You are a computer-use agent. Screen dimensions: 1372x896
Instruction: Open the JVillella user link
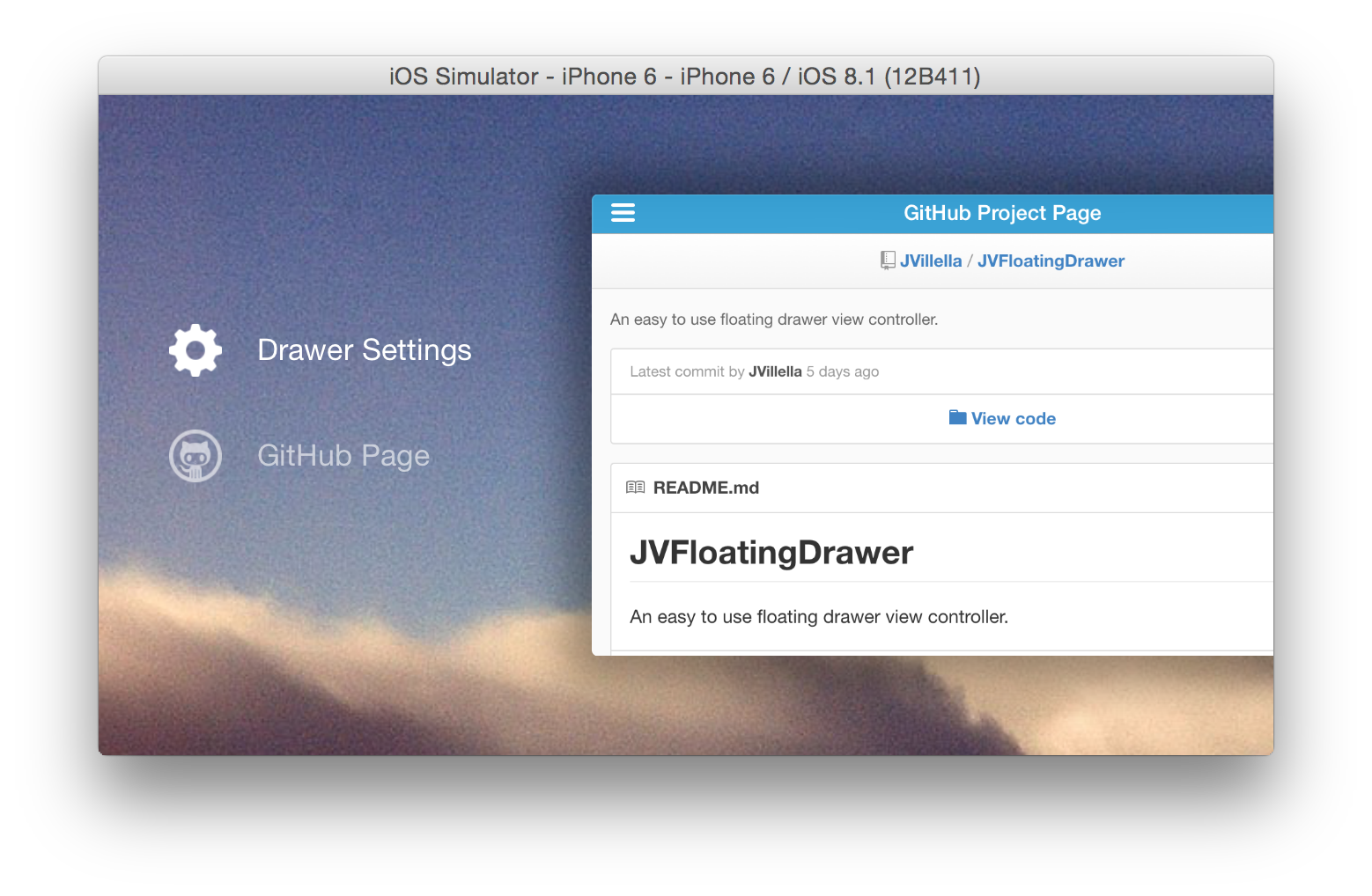tap(931, 261)
